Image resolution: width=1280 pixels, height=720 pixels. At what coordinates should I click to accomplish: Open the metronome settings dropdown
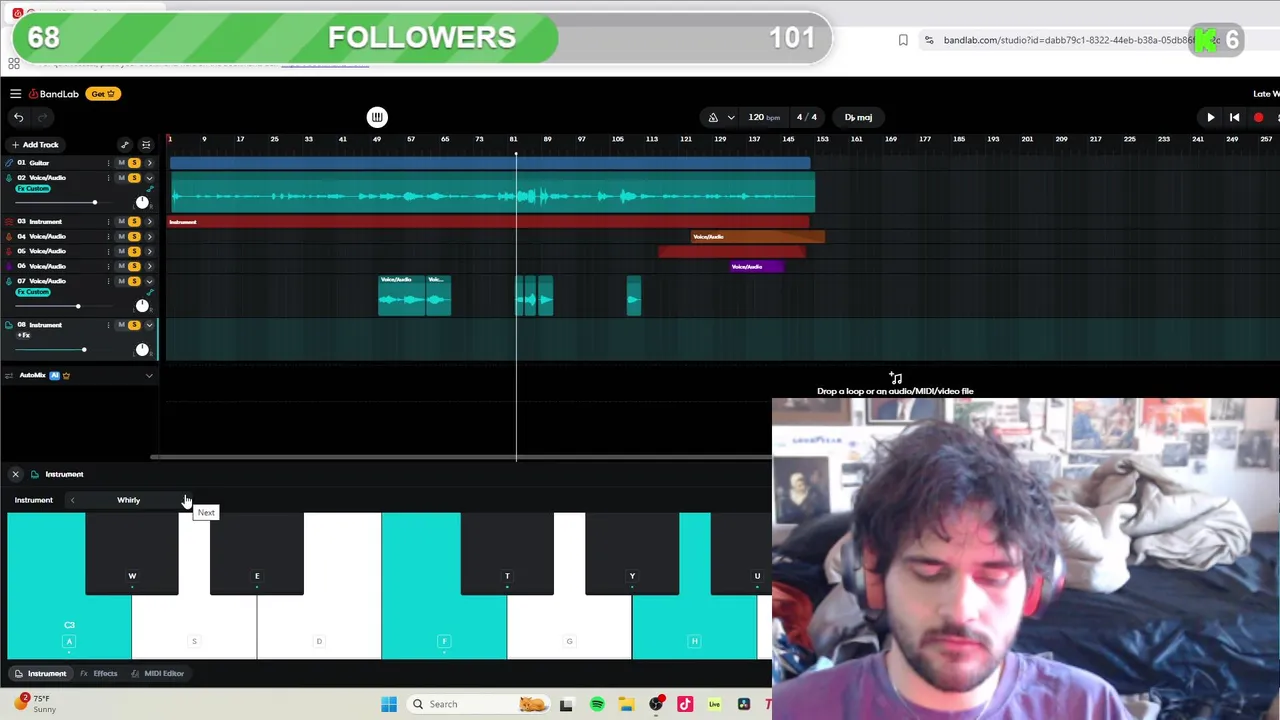[x=731, y=117]
